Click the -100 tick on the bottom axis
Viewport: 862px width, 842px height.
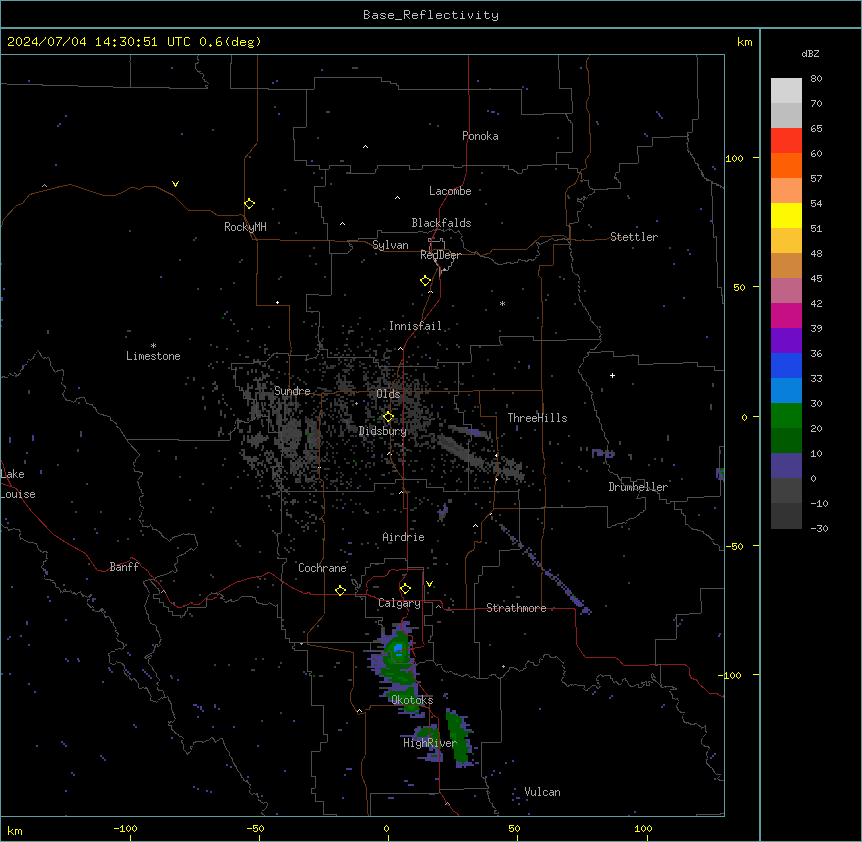(125, 828)
